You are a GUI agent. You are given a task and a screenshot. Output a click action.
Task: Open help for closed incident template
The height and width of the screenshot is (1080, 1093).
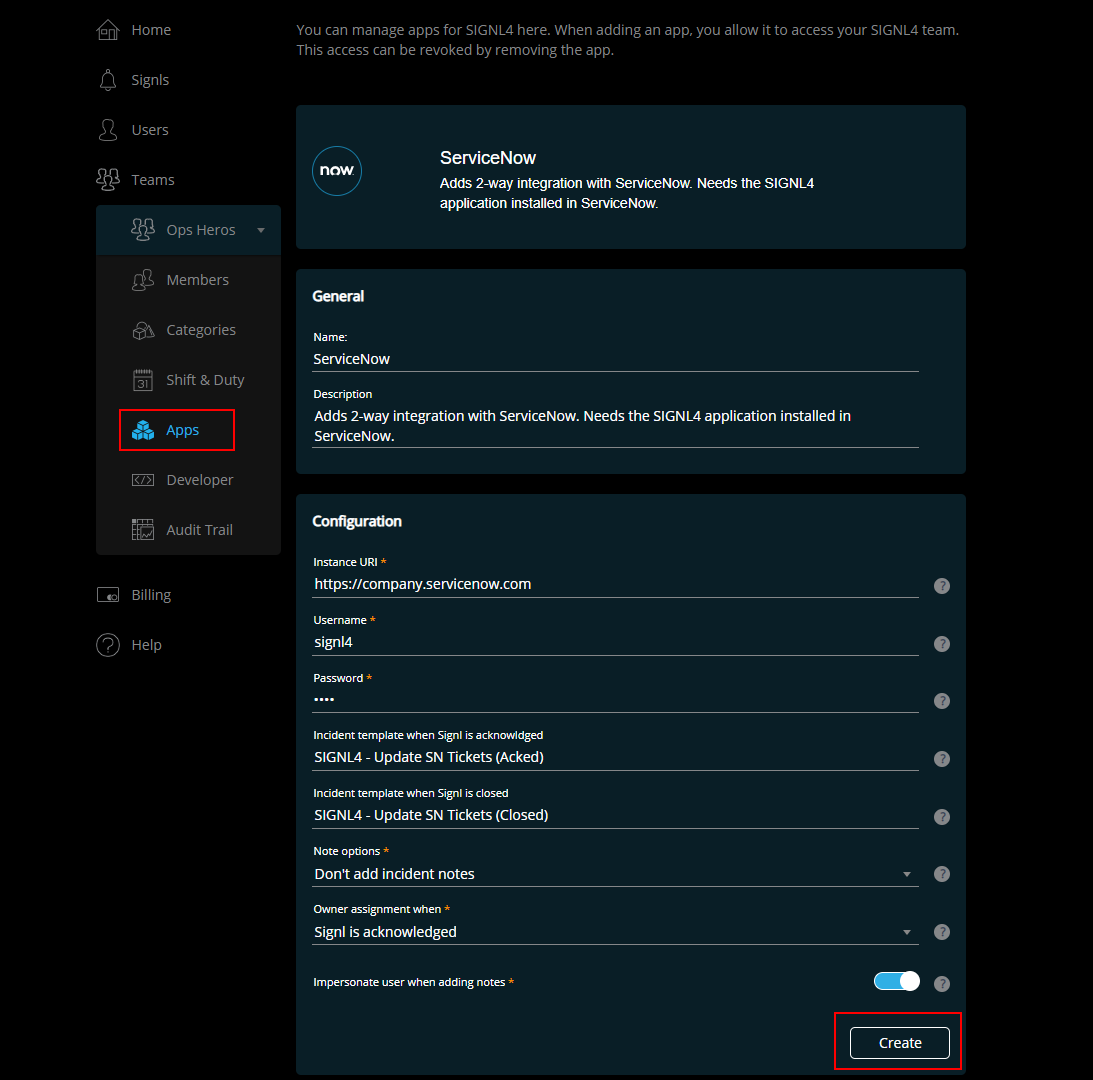click(x=942, y=816)
